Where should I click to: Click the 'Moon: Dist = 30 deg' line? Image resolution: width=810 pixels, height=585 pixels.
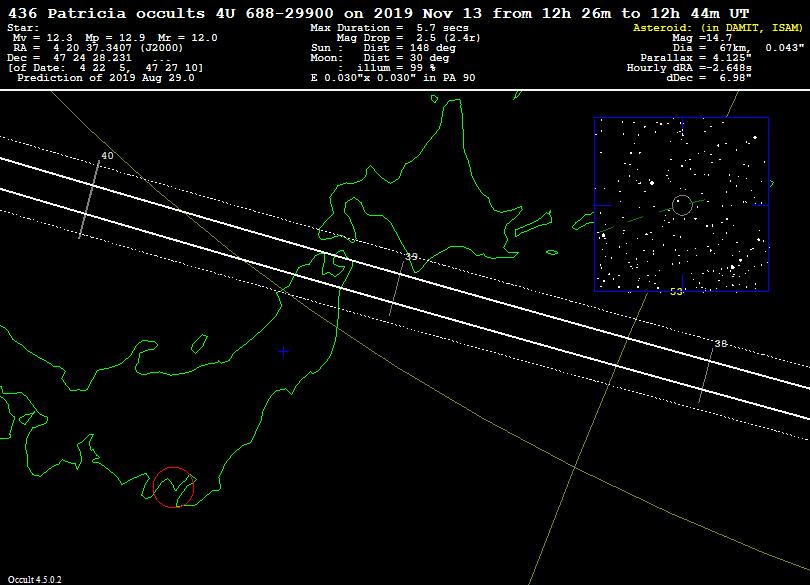[x=380, y=58]
